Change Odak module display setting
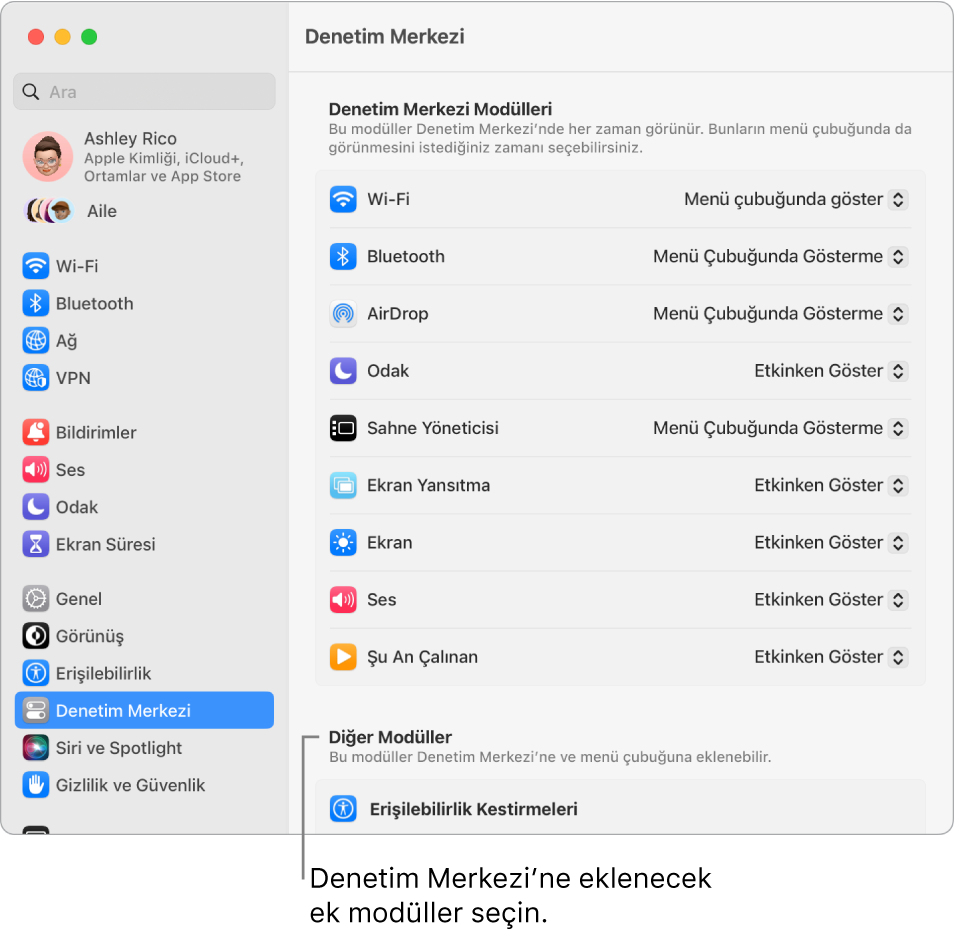Image resolution: width=955 pixels, height=934 pixels. [830, 371]
